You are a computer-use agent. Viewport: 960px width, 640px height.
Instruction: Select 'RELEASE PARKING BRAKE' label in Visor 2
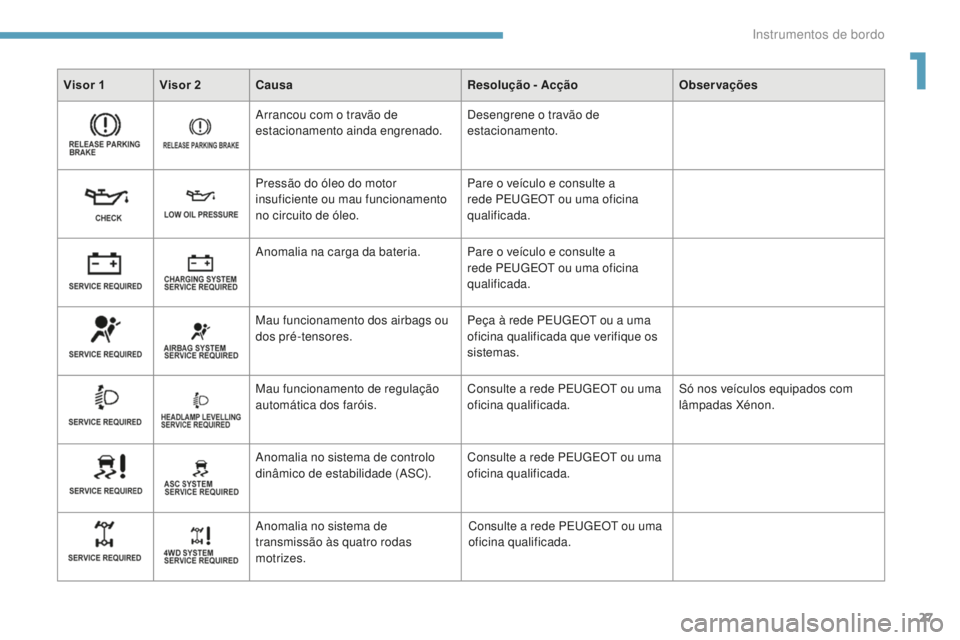tap(201, 145)
